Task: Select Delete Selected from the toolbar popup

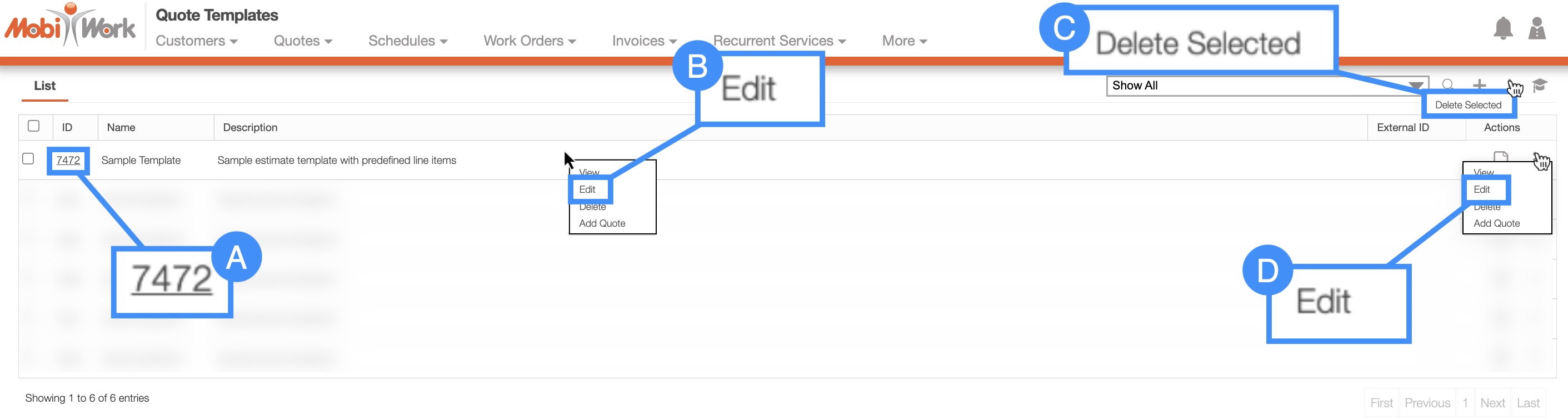Action: point(1467,106)
